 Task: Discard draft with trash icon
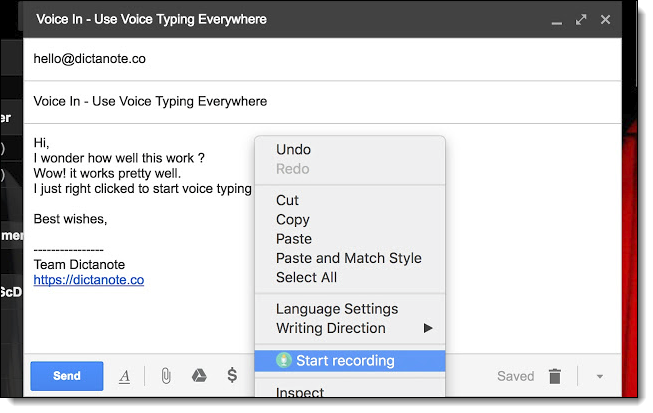pyautogui.click(x=555, y=376)
